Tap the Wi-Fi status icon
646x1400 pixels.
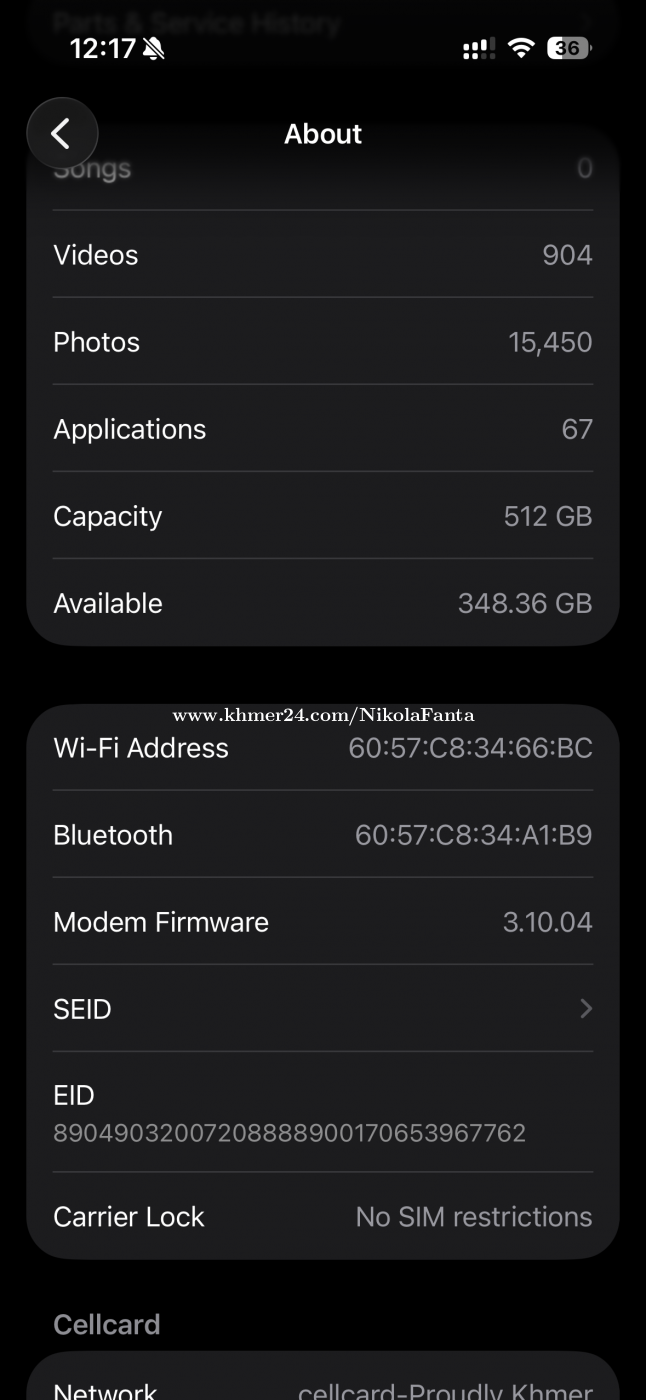520,48
